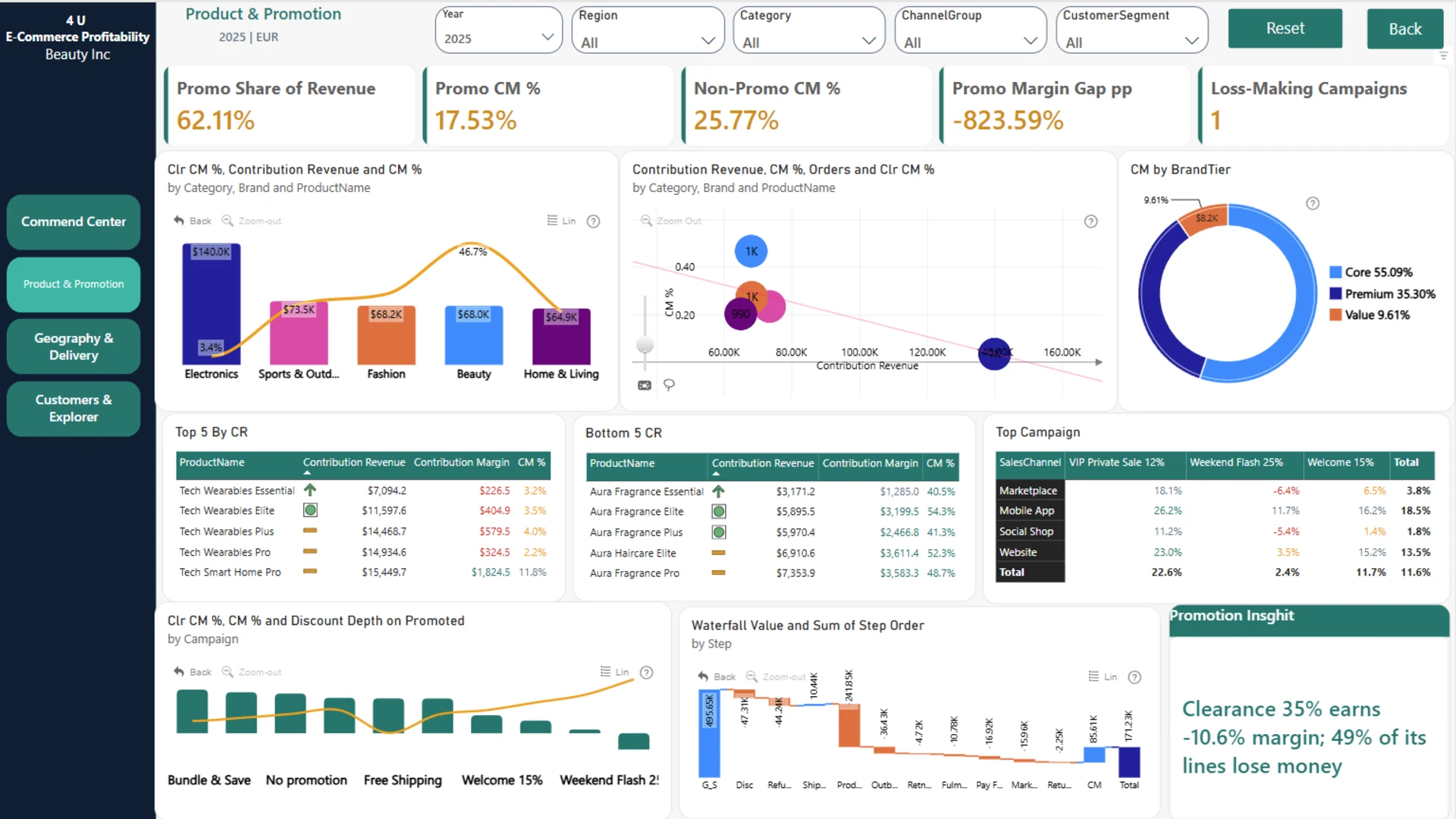1456x819 pixels.
Task: Click Back arrow in Category CM % chart
Action: point(179,221)
